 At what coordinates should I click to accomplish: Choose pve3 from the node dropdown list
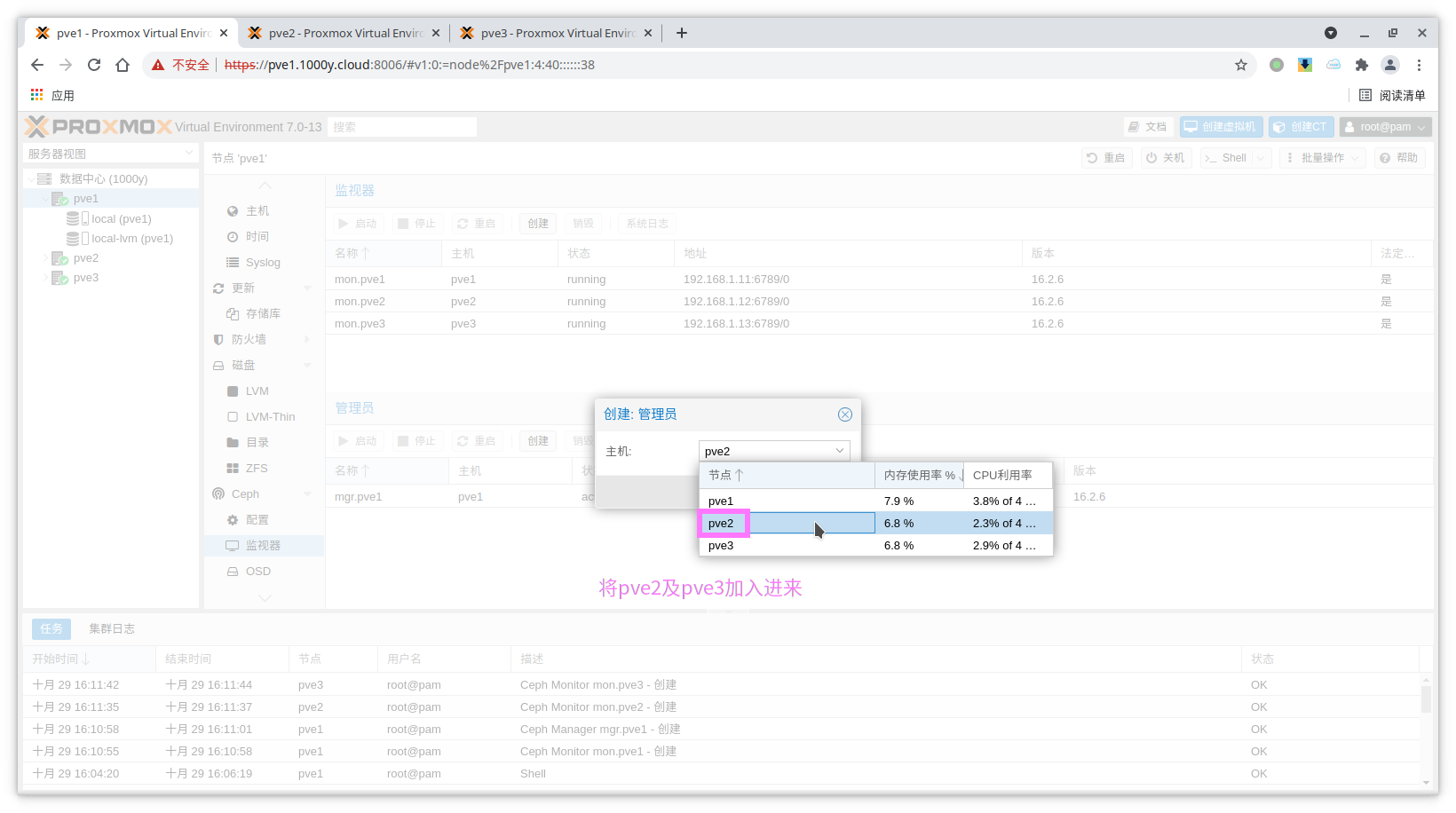pos(721,546)
